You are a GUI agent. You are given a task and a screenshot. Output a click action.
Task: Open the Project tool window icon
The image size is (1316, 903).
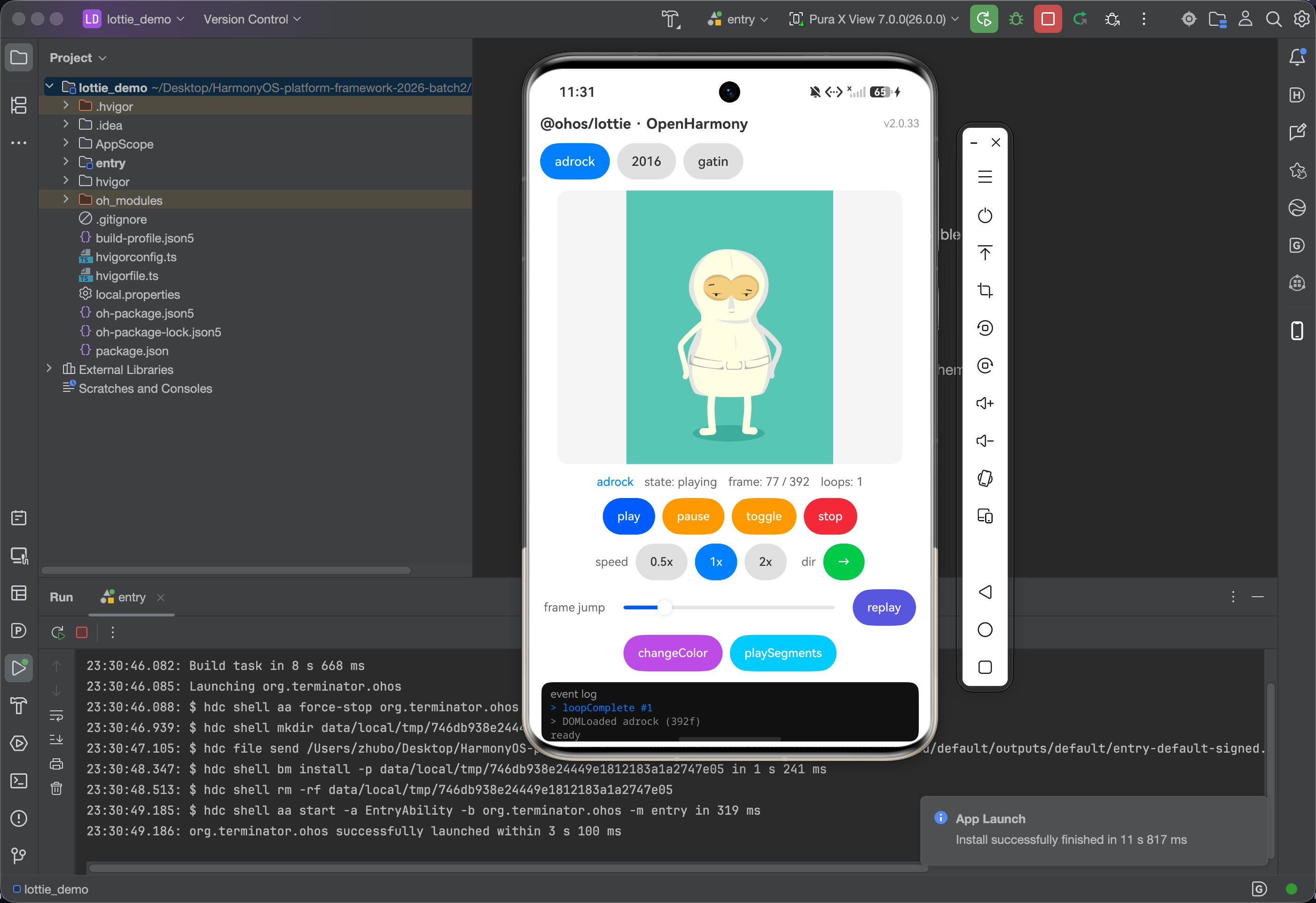coord(19,58)
